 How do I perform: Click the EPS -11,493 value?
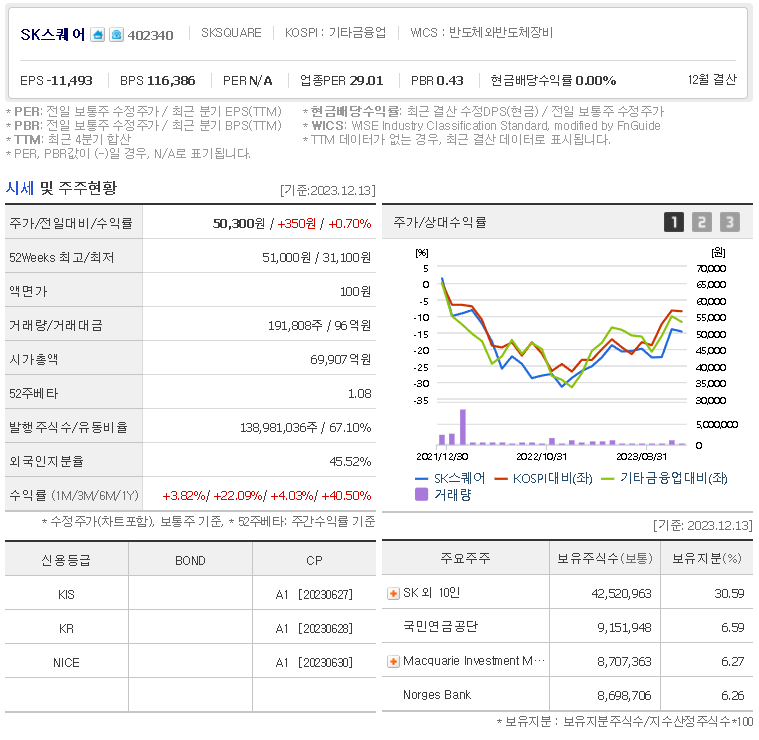click(56, 80)
